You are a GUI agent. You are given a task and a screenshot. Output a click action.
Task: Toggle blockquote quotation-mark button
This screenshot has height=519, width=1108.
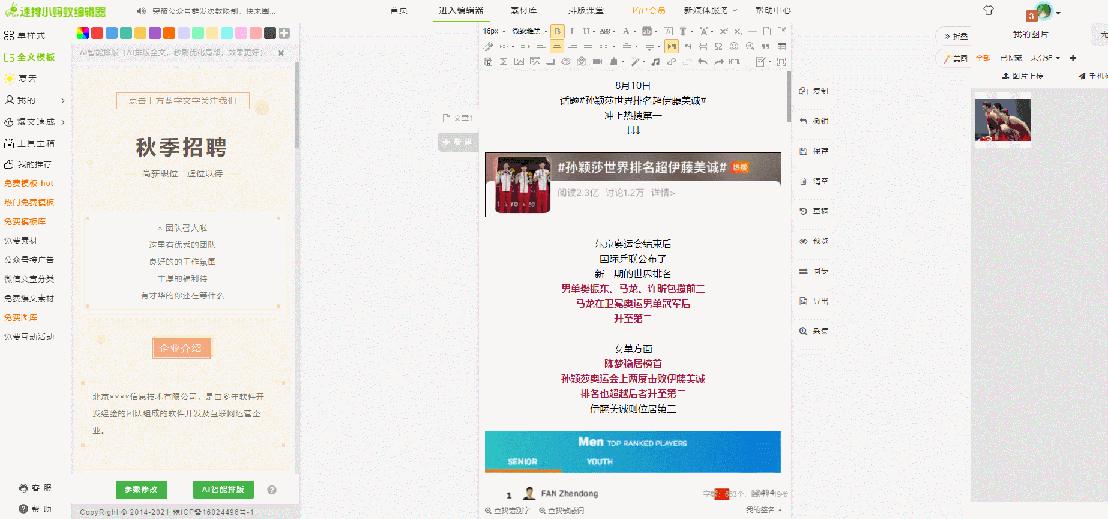[766, 46]
